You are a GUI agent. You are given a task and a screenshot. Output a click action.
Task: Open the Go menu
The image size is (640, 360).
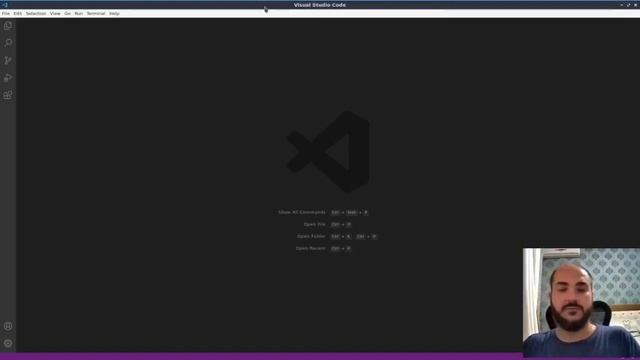pyautogui.click(x=67, y=13)
